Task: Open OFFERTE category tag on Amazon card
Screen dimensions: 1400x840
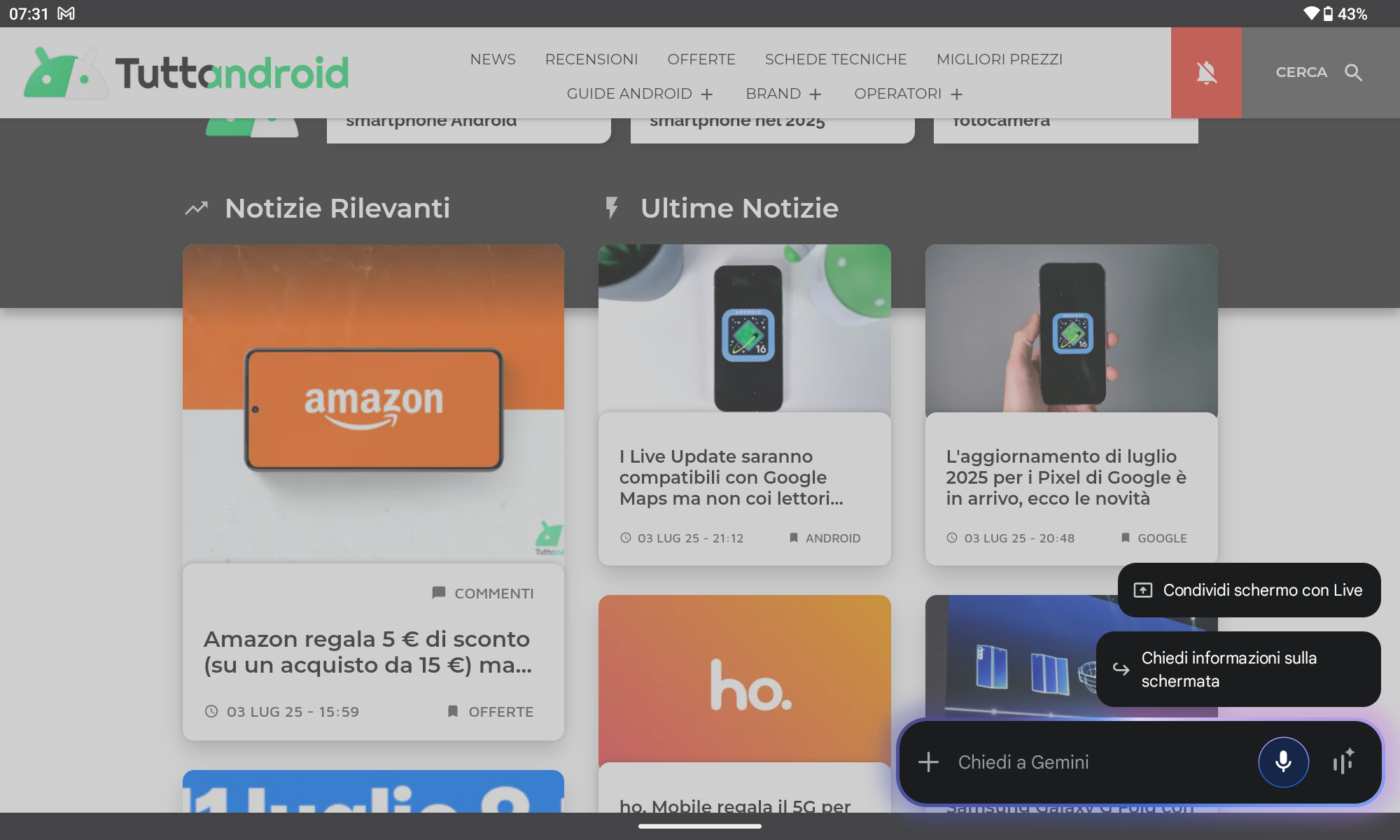Action: pyautogui.click(x=501, y=712)
